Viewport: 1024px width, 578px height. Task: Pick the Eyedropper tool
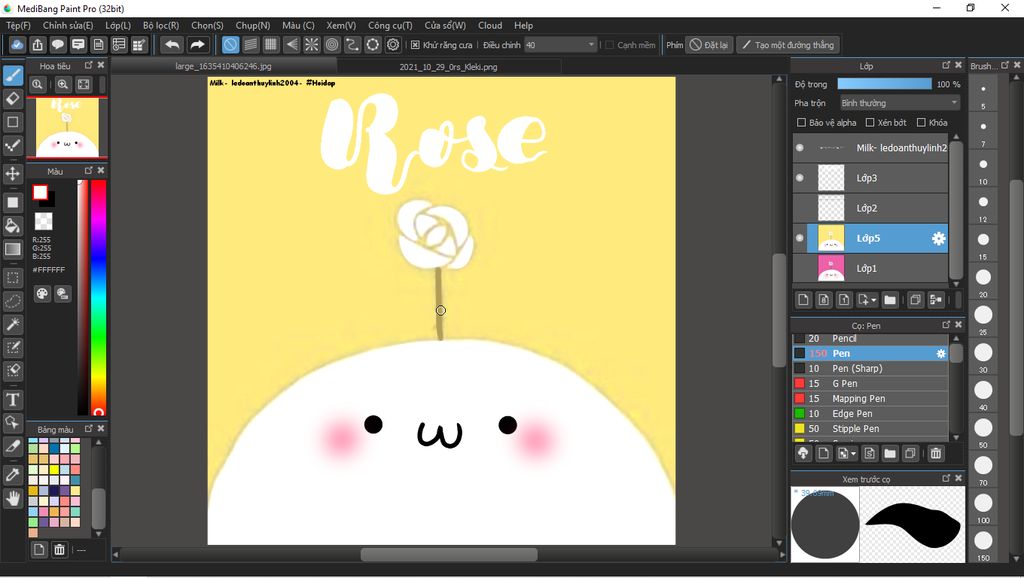[12, 475]
